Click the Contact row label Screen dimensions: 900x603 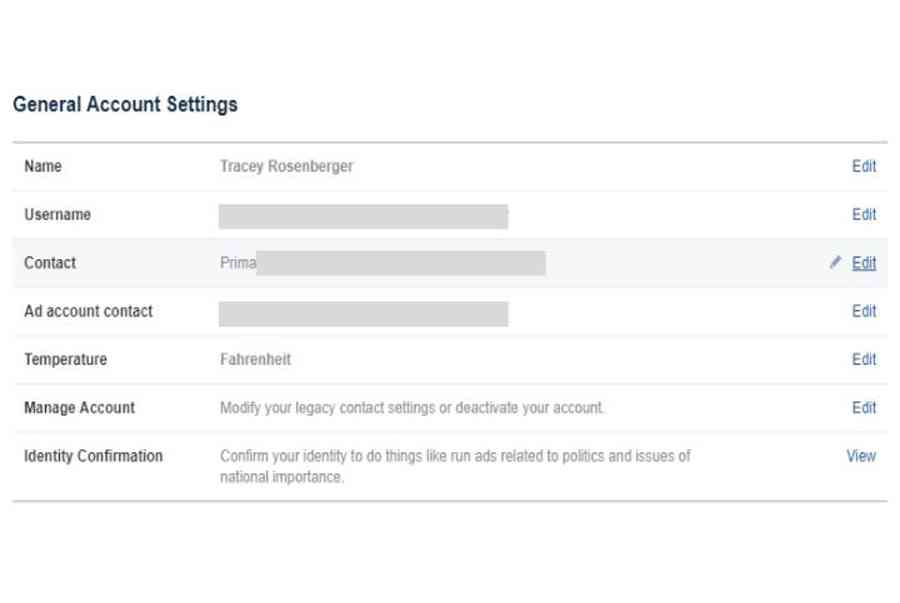tap(50, 263)
